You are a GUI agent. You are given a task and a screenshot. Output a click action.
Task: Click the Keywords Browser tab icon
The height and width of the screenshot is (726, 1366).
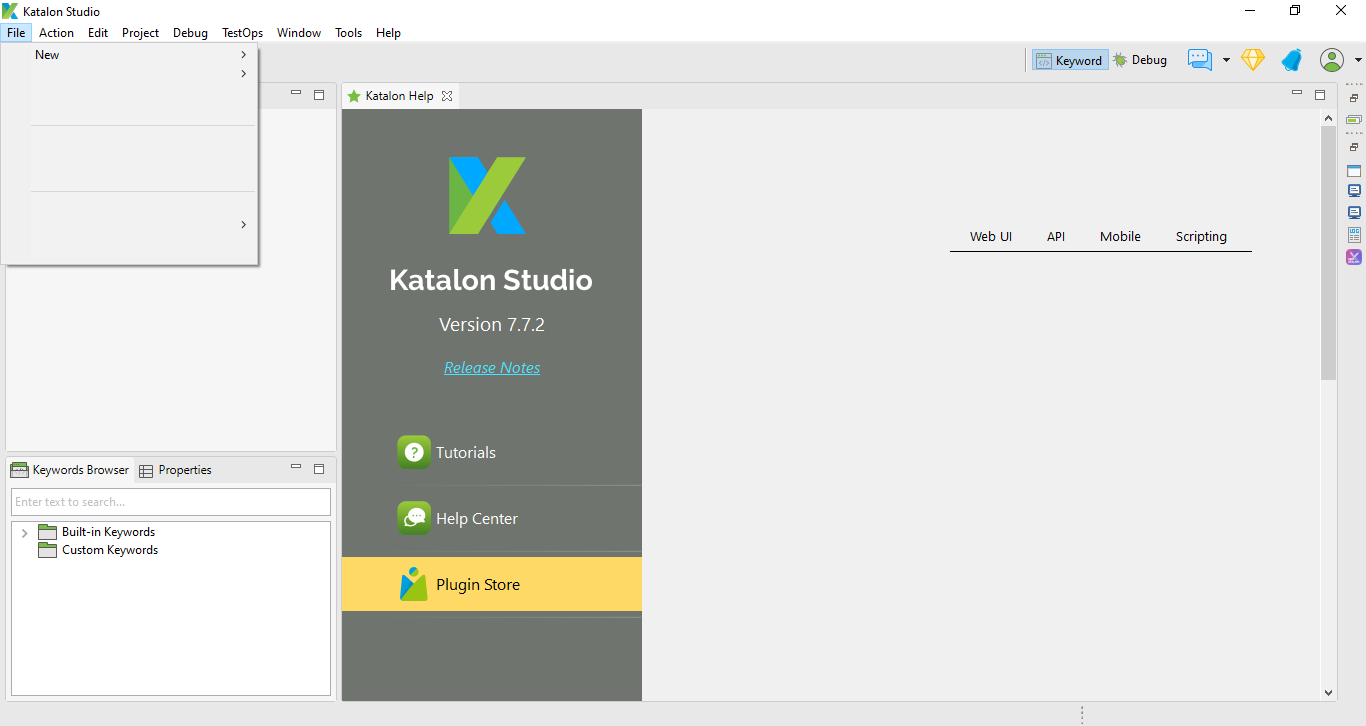tap(19, 470)
